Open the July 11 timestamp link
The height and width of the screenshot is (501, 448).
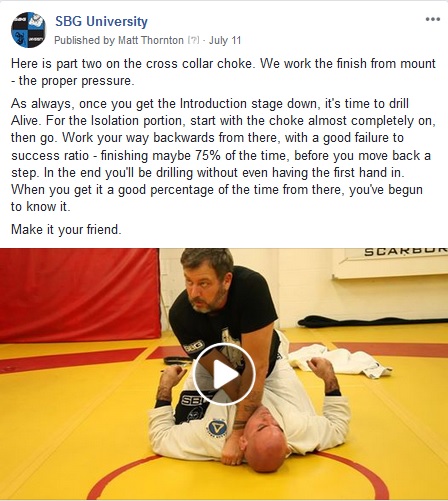pos(225,40)
